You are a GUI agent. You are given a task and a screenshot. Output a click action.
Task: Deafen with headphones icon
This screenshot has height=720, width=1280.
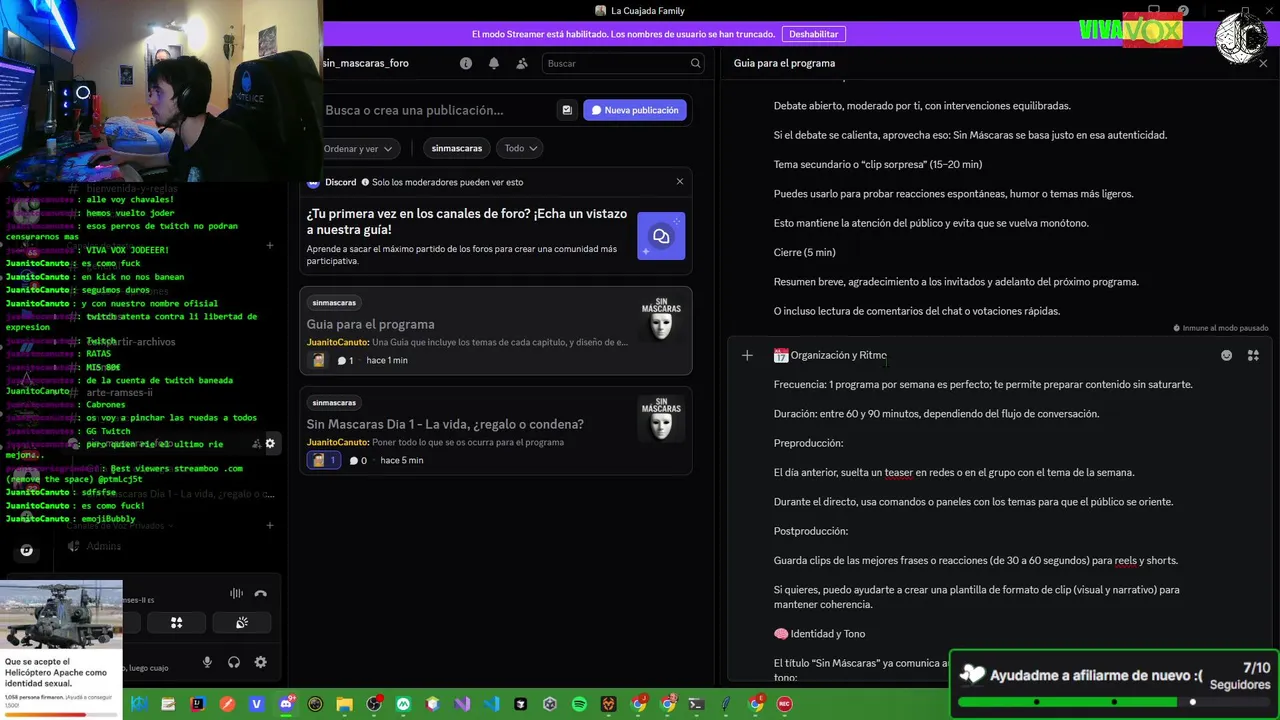pyautogui.click(x=234, y=662)
